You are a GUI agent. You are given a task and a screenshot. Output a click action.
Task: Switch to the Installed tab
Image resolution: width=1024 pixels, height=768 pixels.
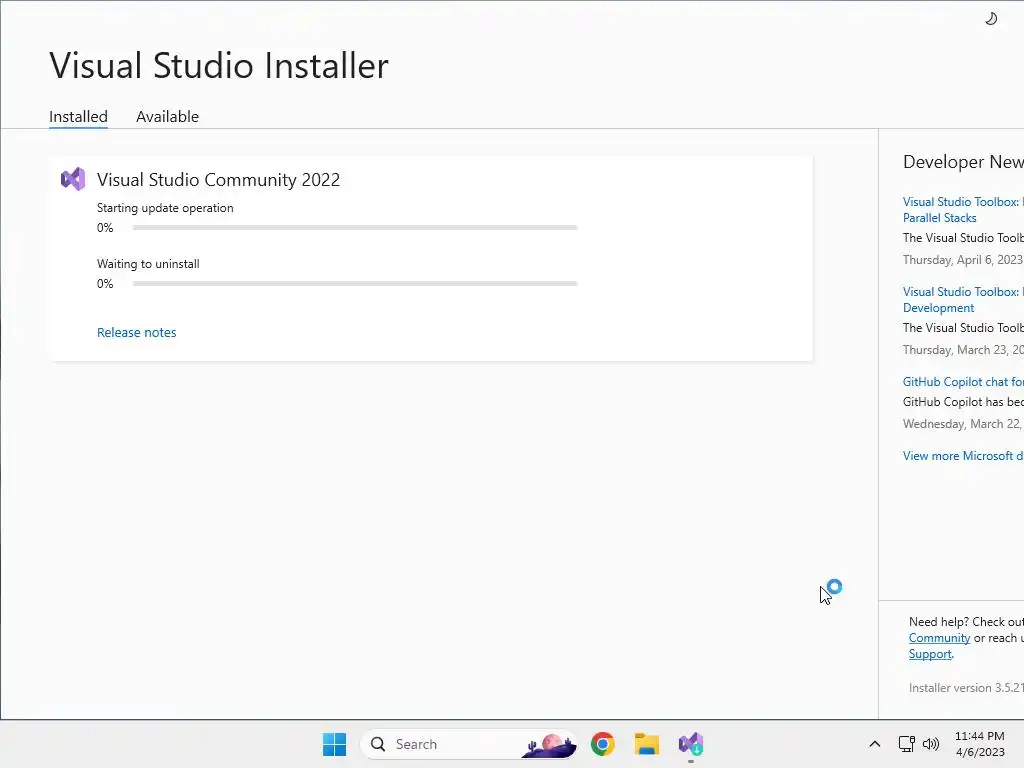click(78, 116)
